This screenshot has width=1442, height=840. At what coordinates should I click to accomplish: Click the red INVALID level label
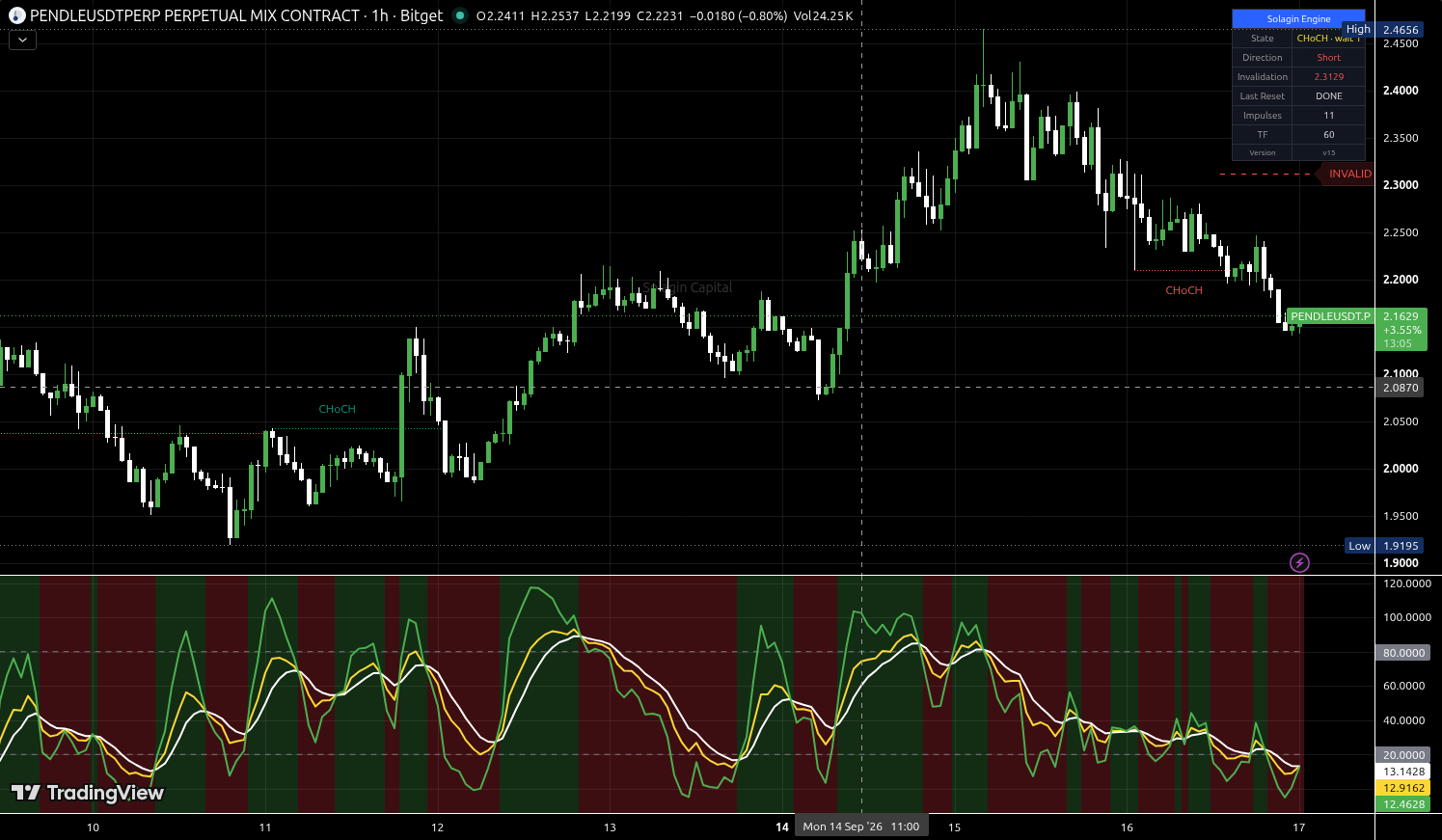tap(1348, 174)
